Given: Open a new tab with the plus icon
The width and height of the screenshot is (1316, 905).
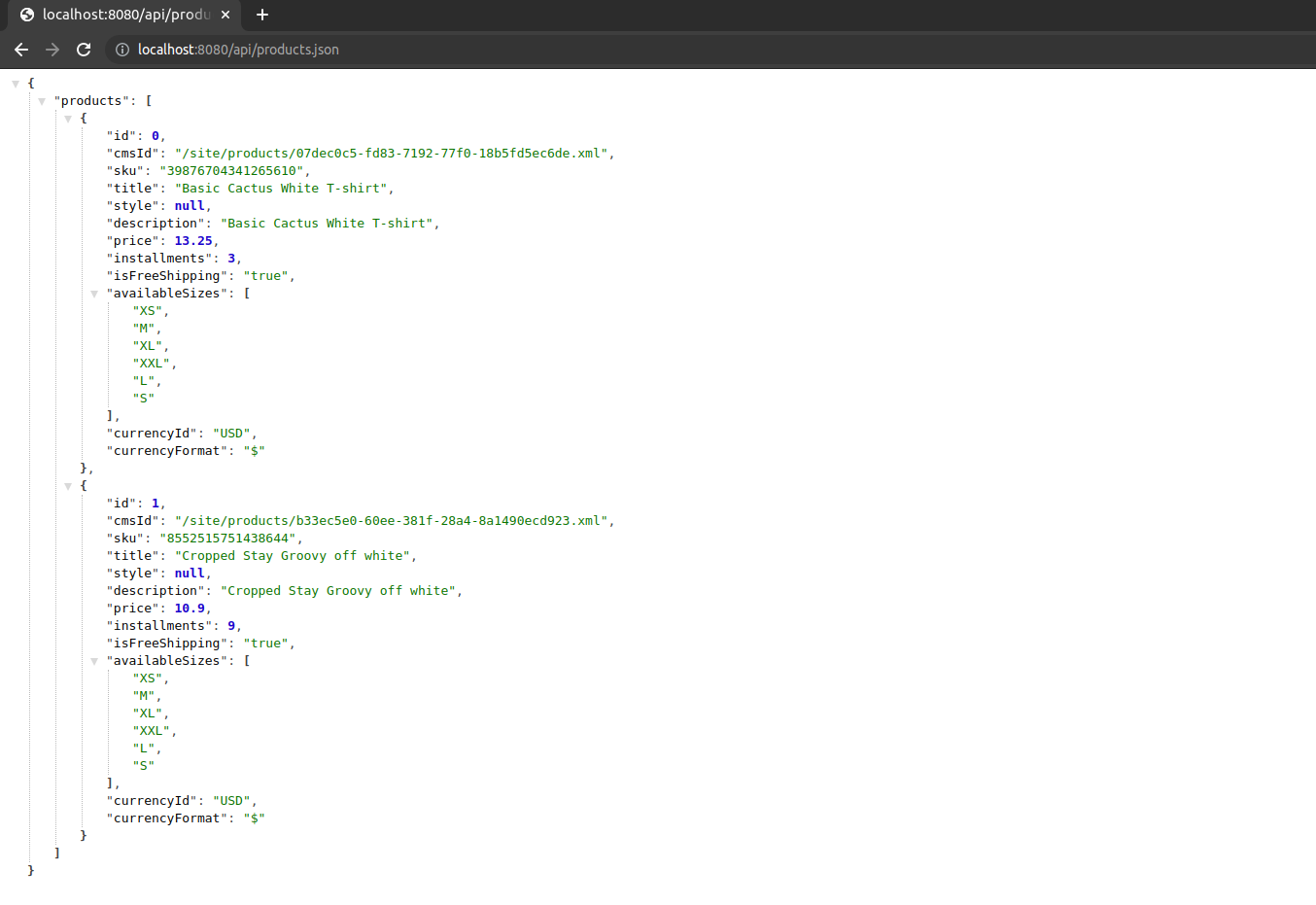Looking at the screenshot, I should (x=262, y=15).
